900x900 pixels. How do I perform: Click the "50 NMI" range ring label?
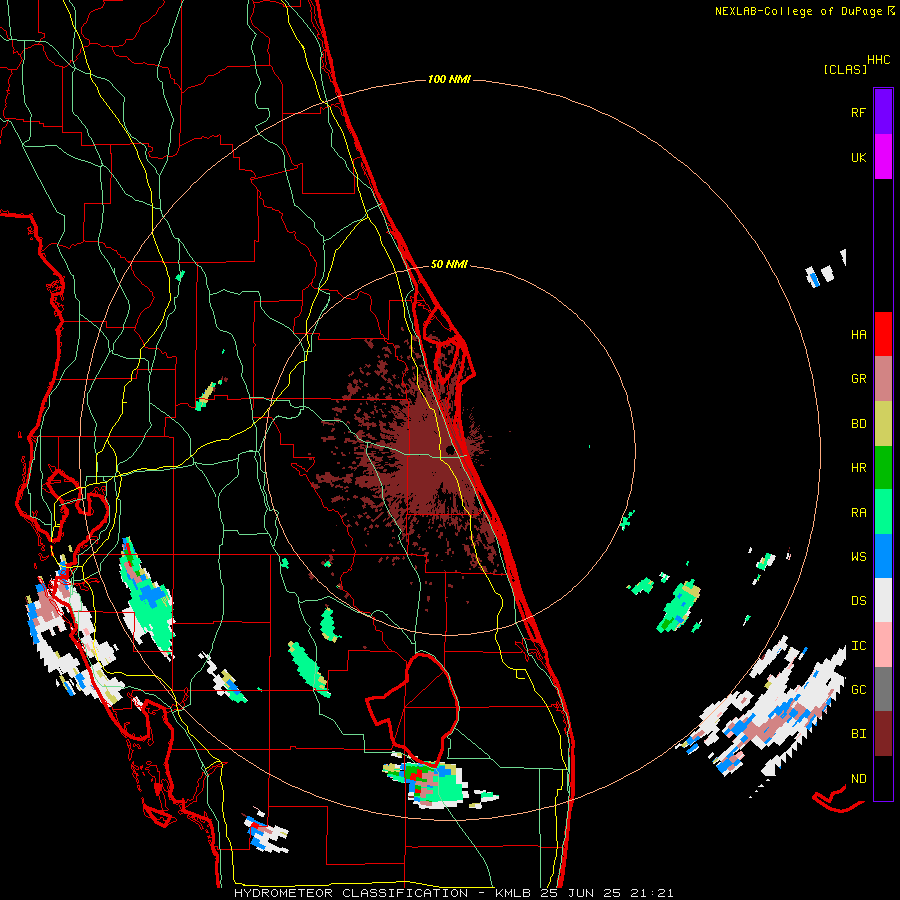tap(449, 264)
